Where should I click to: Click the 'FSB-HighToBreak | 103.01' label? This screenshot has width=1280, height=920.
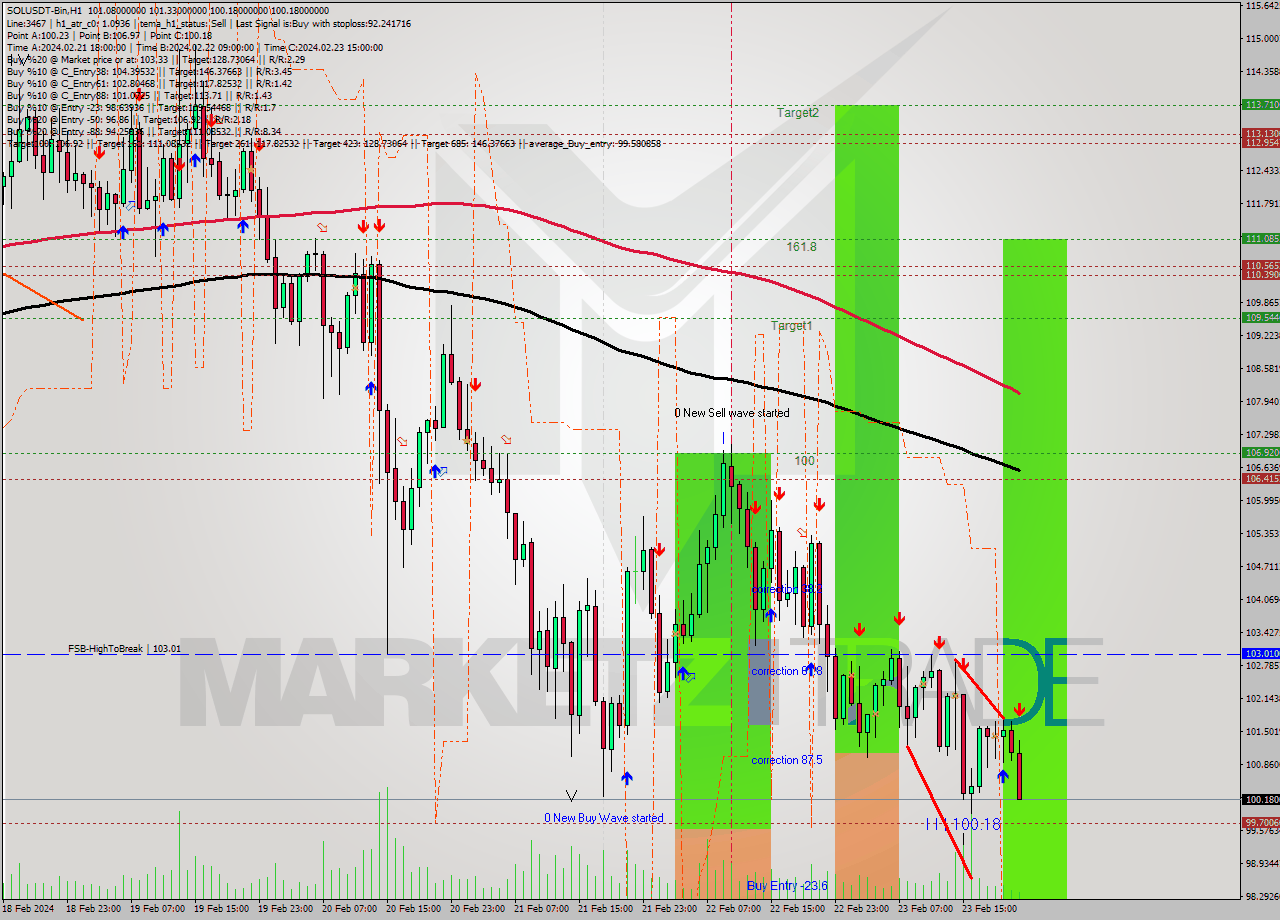pyautogui.click(x=125, y=648)
